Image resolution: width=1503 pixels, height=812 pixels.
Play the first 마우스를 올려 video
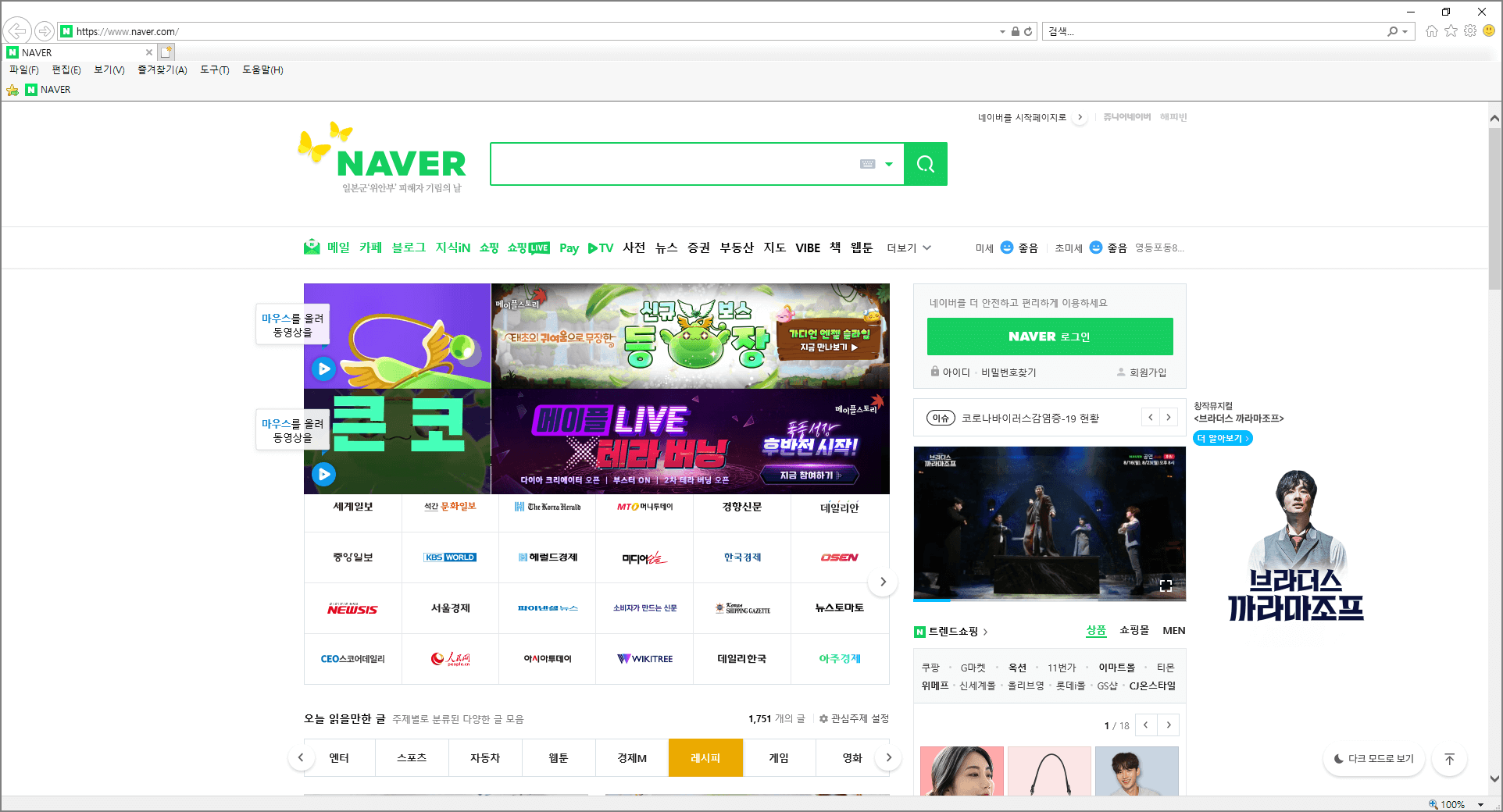tap(323, 369)
